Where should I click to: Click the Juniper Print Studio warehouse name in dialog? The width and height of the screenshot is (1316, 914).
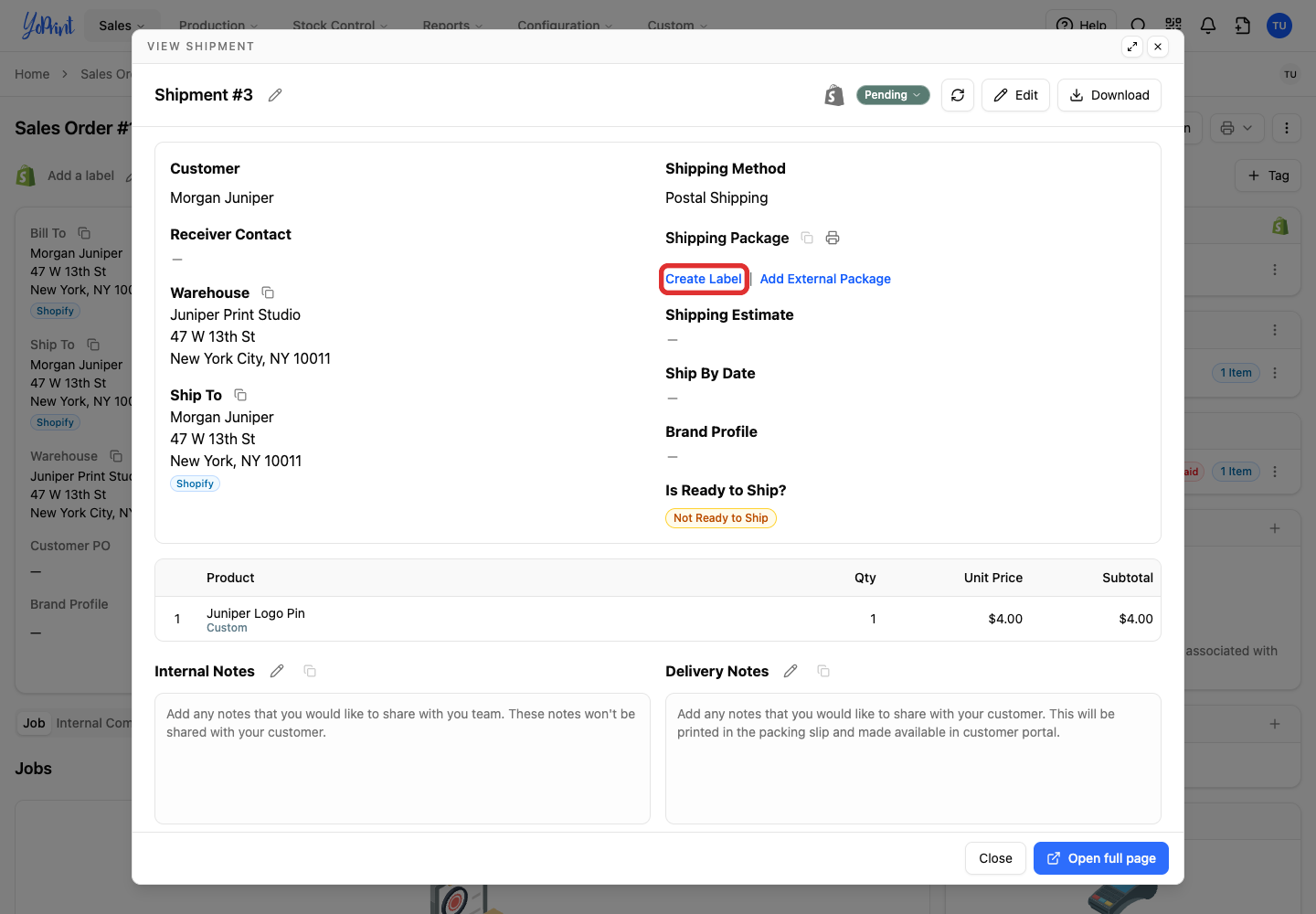point(235,314)
